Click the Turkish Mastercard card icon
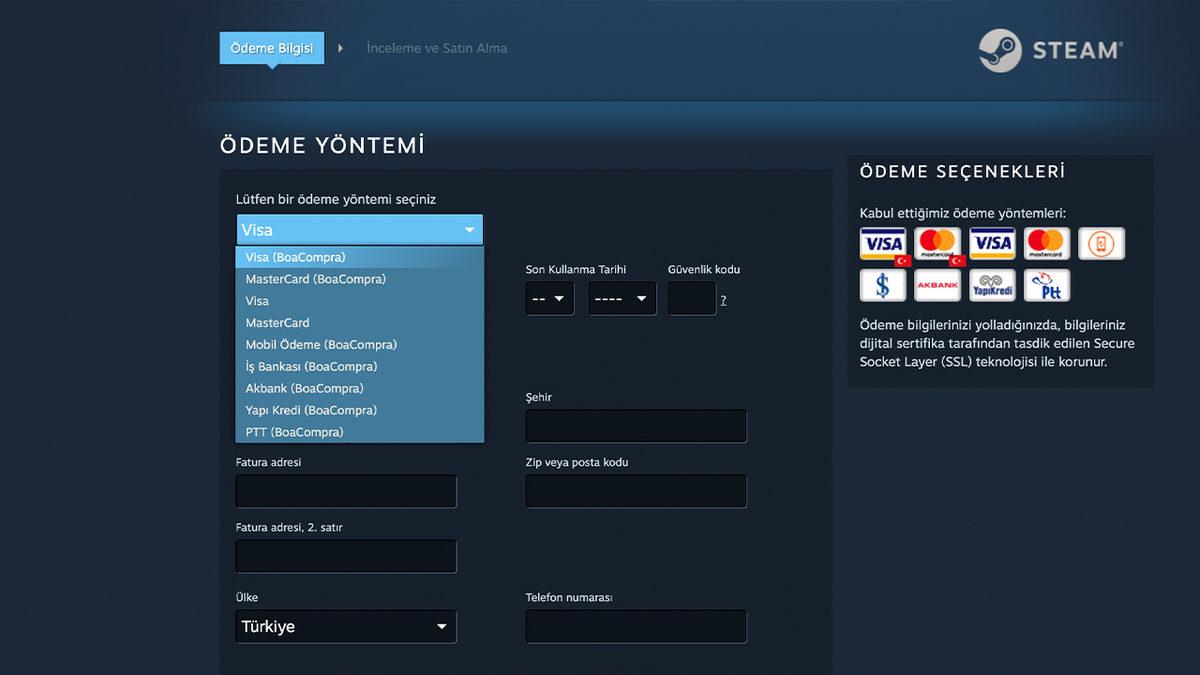This screenshot has height=675, width=1200. point(937,243)
